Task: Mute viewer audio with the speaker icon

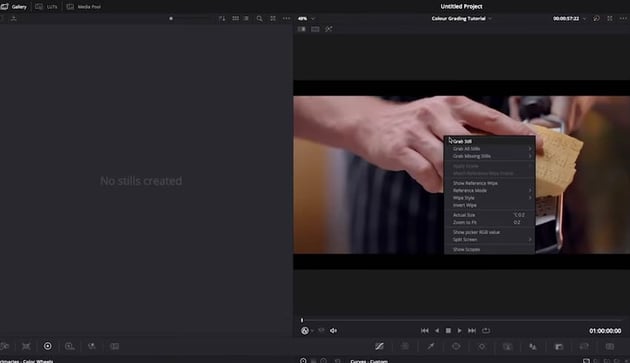Action: coord(333,330)
